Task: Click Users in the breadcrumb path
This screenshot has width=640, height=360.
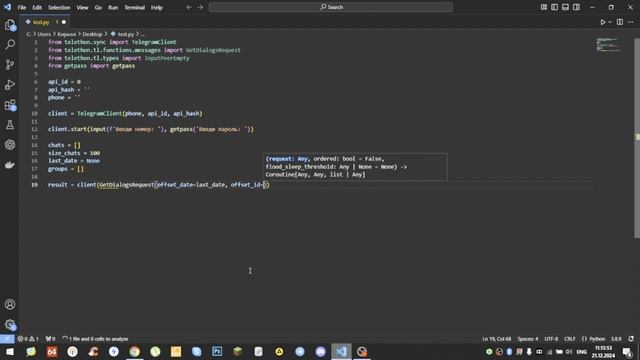Action: pyautogui.click(x=44, y=34)
